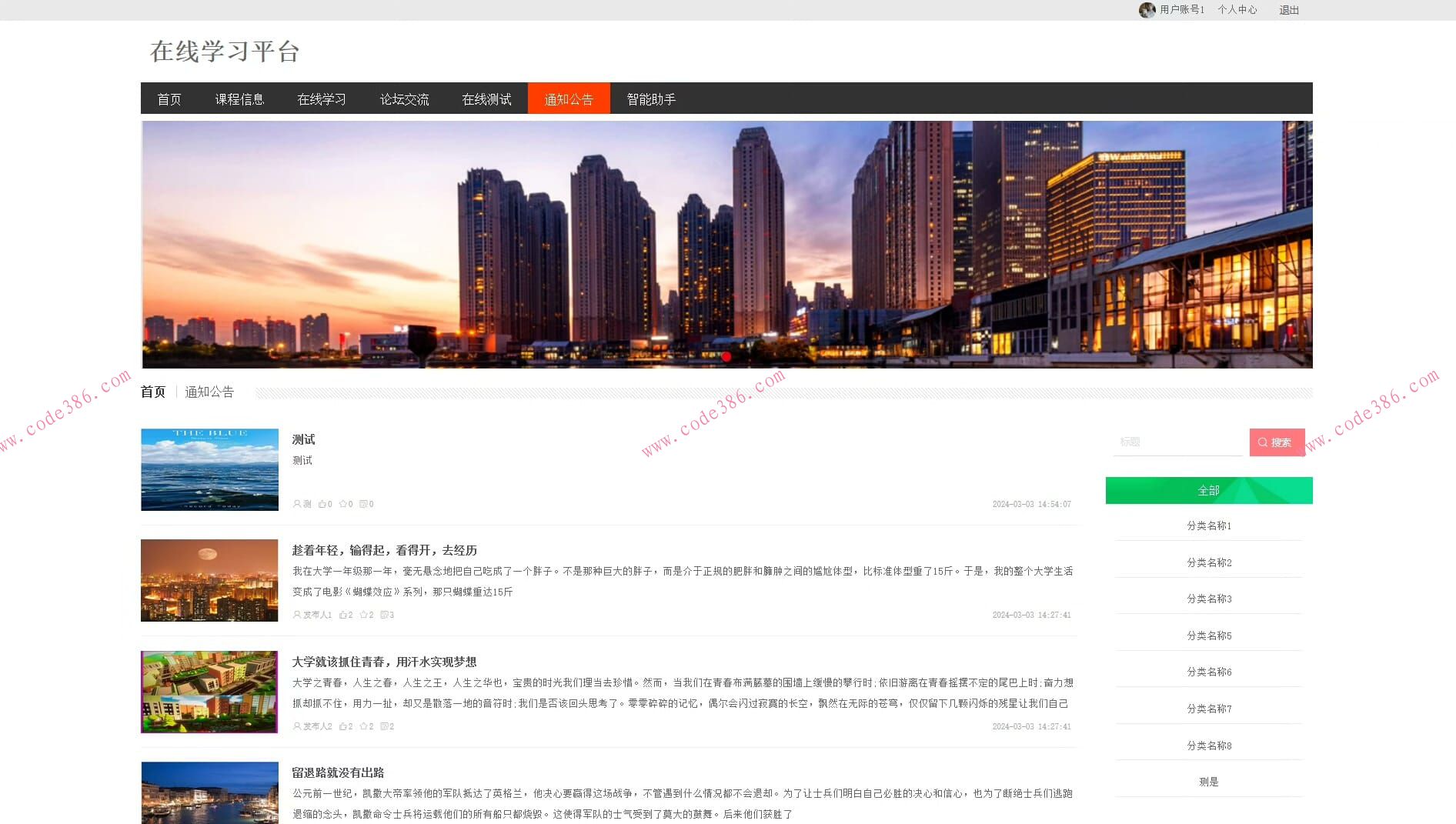Select the 通知公告 navigation tab

[x=569, y=99]
